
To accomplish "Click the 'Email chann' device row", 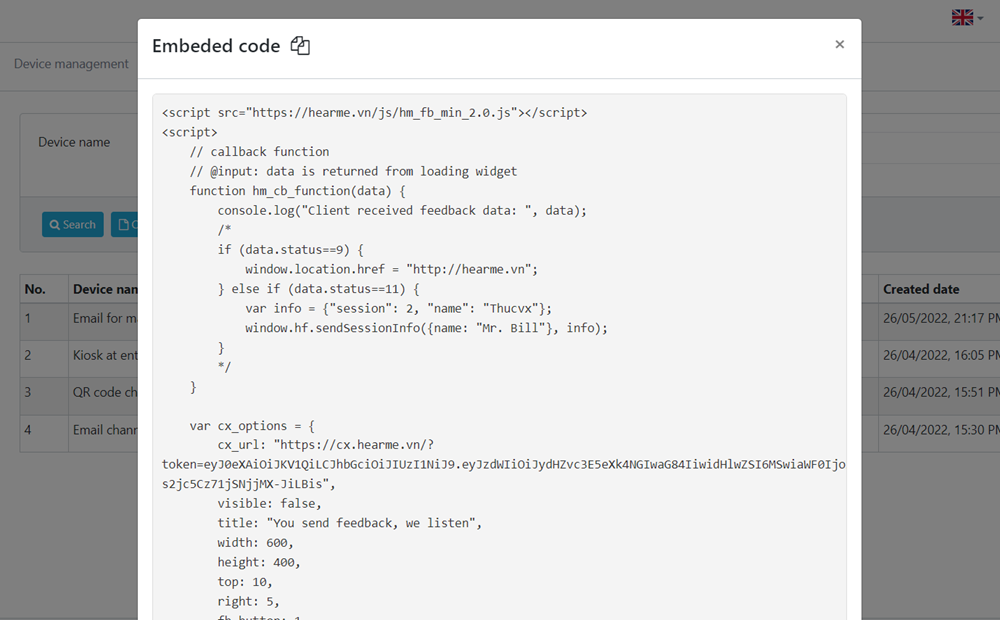I will pyautogui.click(x=105, y=430).
